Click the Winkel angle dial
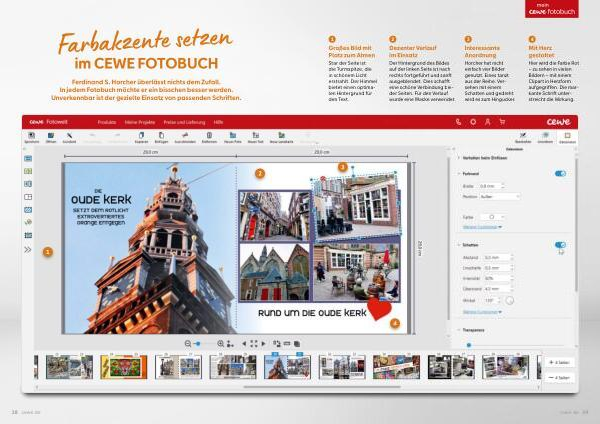The image size is (600, 424). 509,301
